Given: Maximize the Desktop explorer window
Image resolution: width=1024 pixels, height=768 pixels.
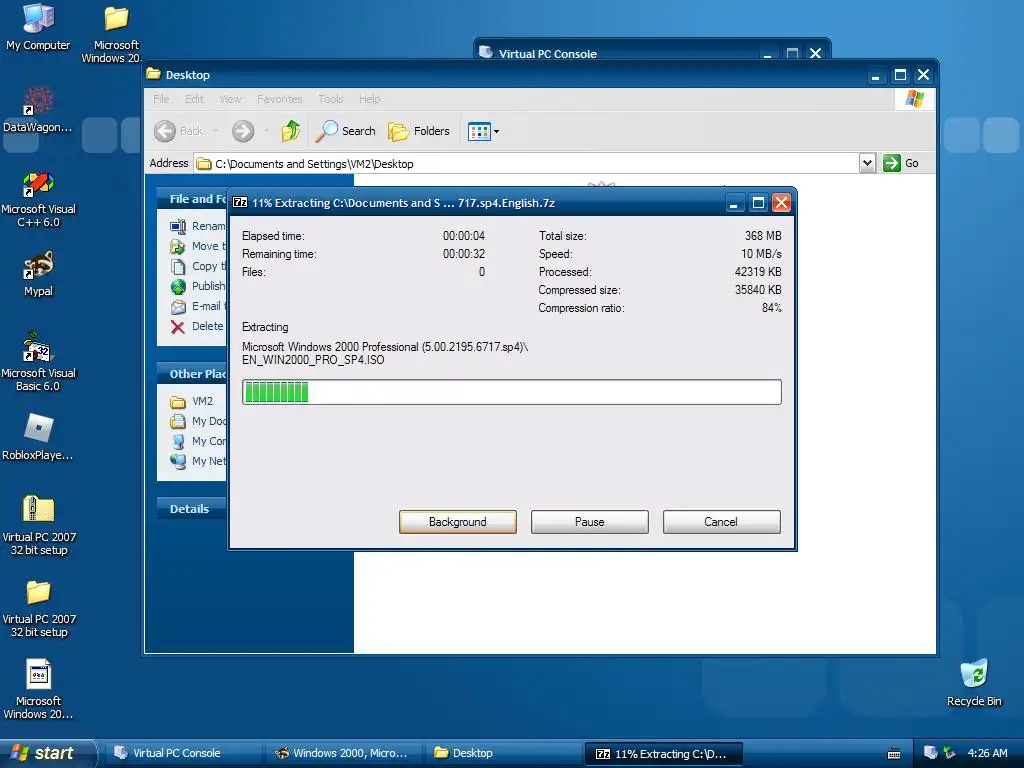Looking at the screenshot, I should [900, 75].
